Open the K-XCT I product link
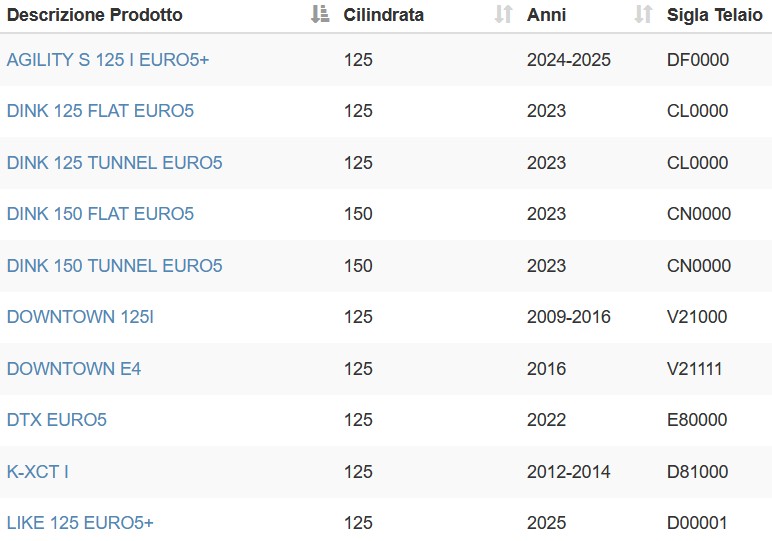Image resolution: width=772 pixels, height=541 pixels. (37, 472)
